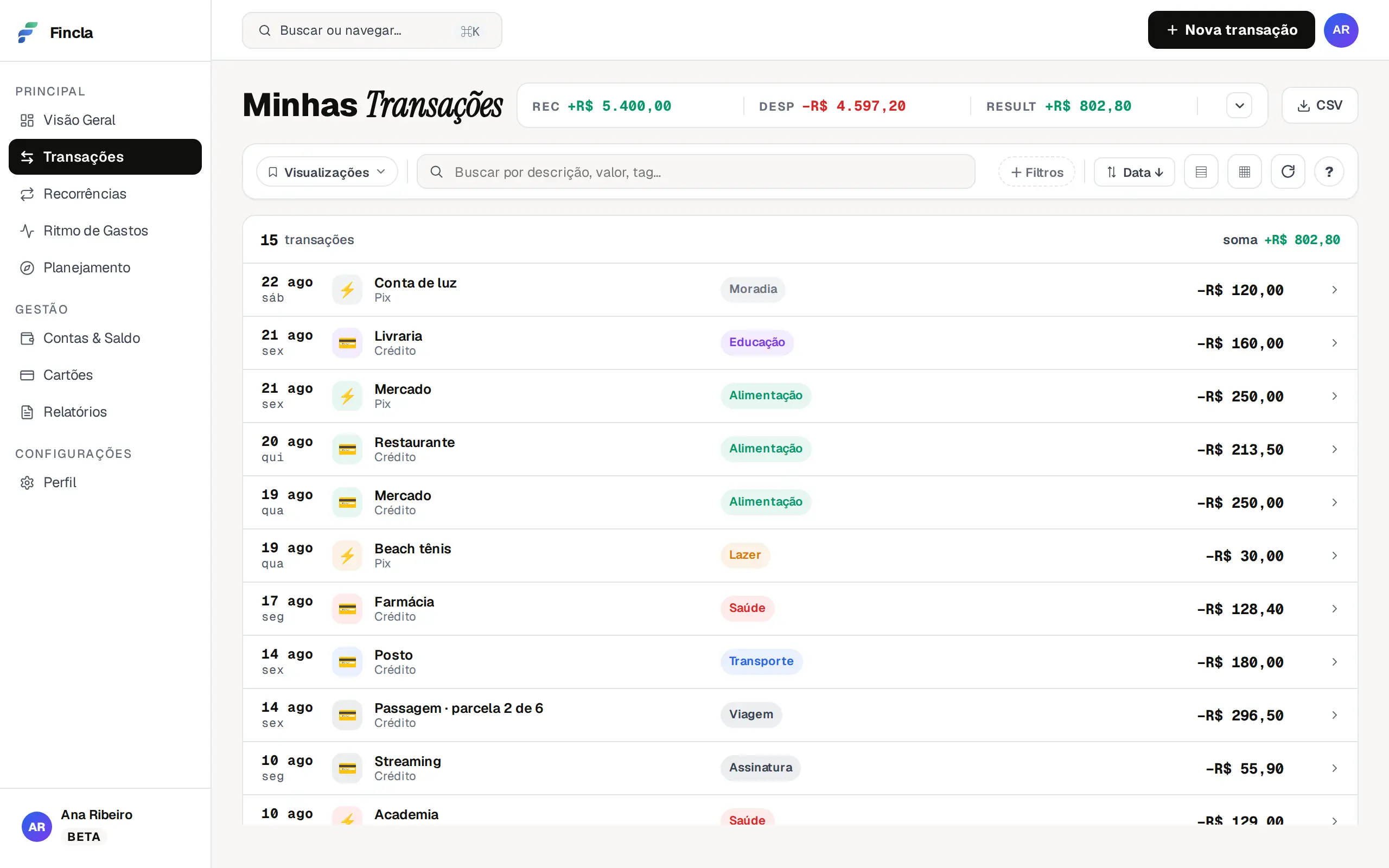Click the Assinatura category tag
The height and width of the screenshot is (868, 1389).
761,768
